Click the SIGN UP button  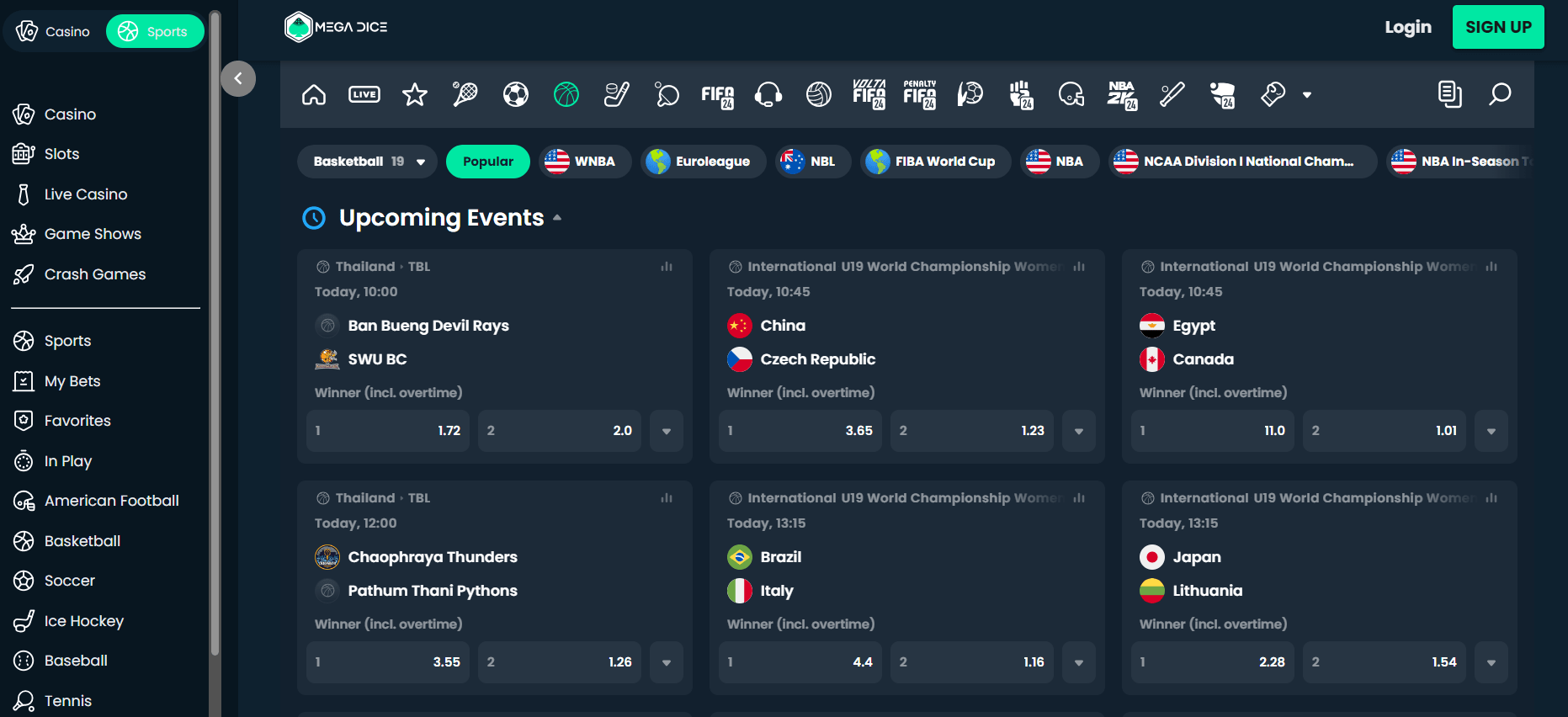coord(1498,27)
